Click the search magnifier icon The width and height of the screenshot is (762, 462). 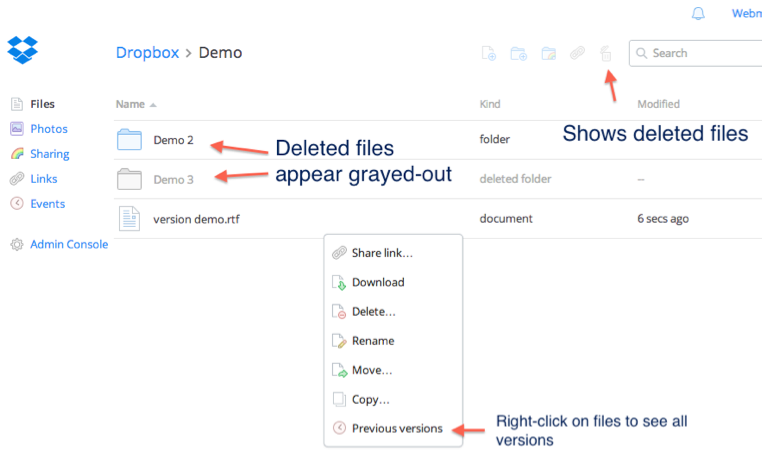[641, 53]
